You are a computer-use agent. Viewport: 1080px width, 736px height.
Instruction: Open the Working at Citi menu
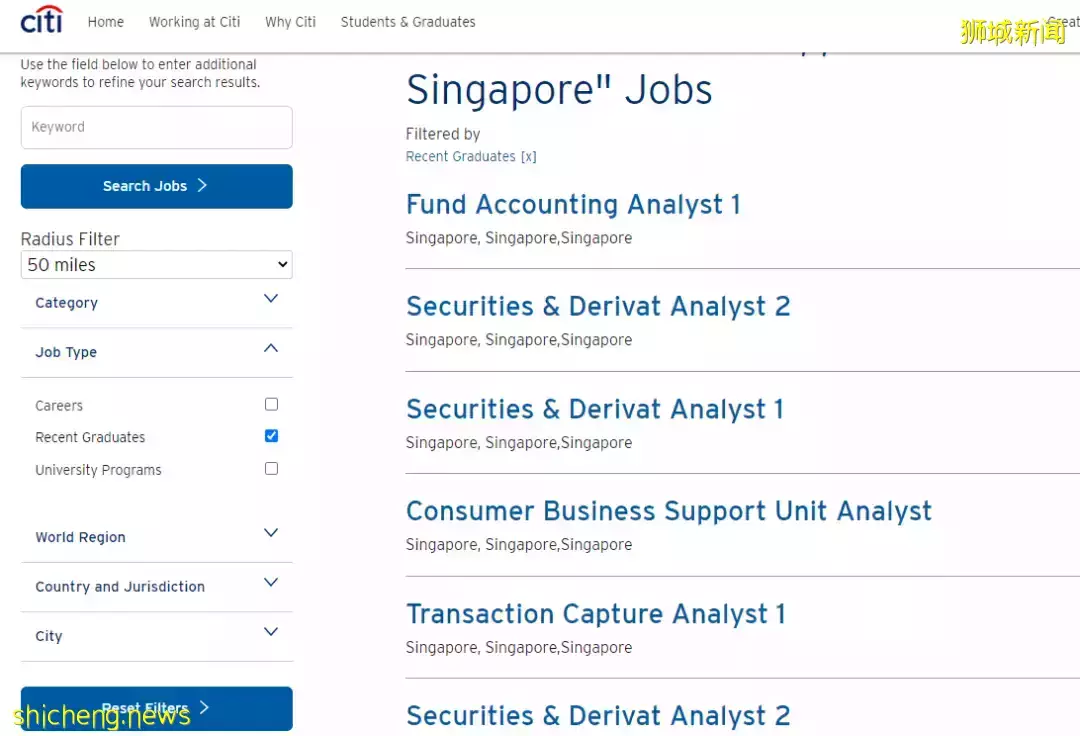click(x=194, y=22)
